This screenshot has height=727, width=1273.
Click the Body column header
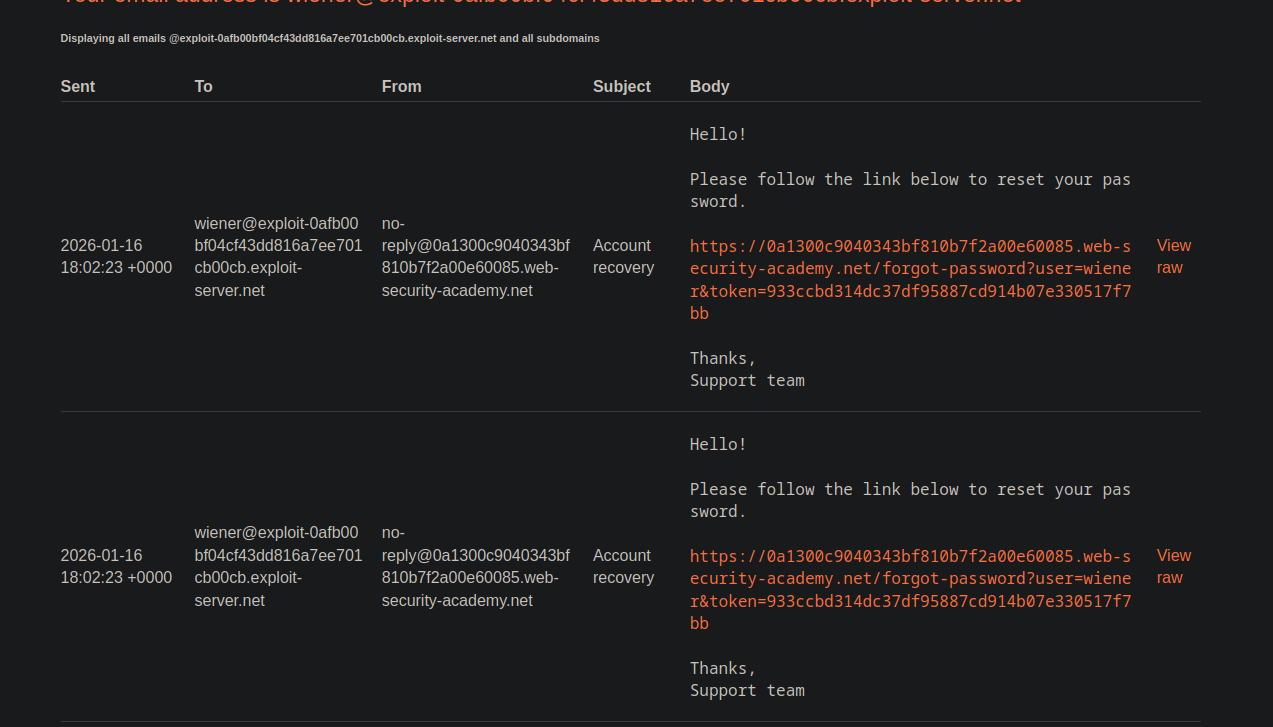pos(709,86)
